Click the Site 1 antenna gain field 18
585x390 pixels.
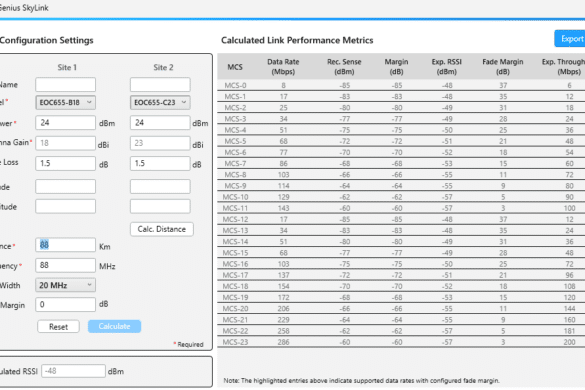pyautogui.click(x=65, y=143)
